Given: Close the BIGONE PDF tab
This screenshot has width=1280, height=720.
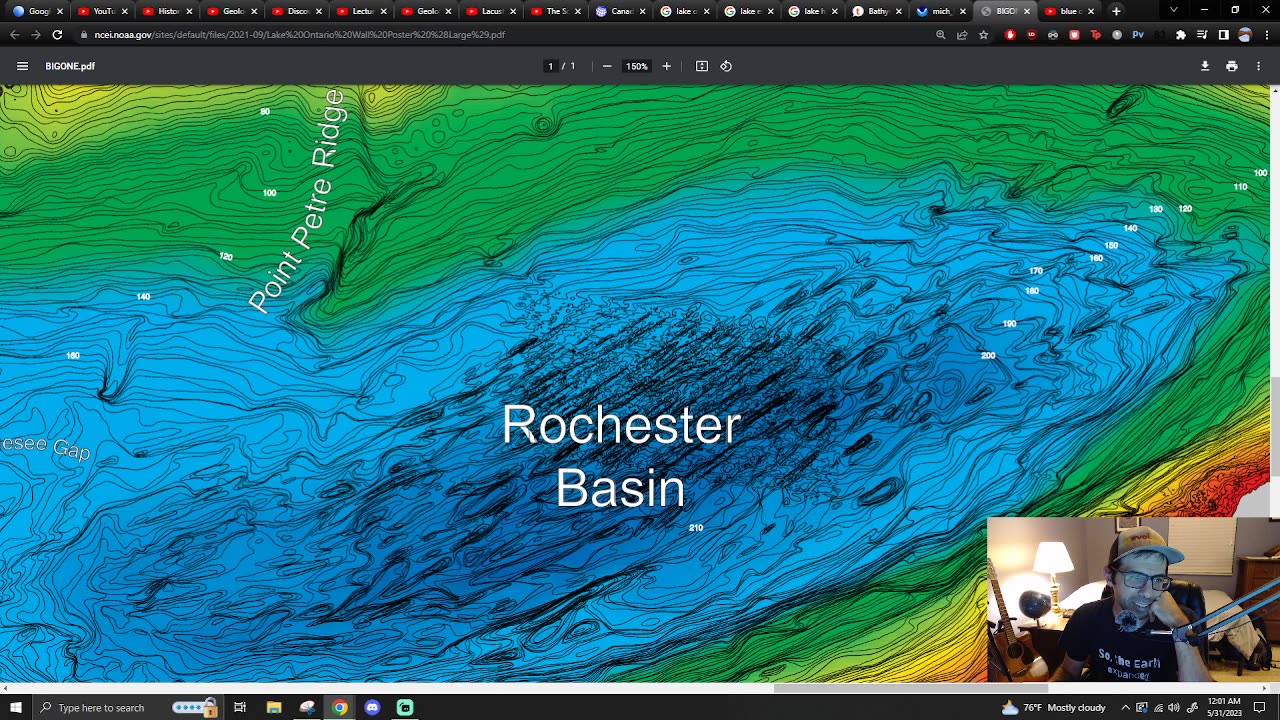Looking at the screenshot, I should (1026, 11).
